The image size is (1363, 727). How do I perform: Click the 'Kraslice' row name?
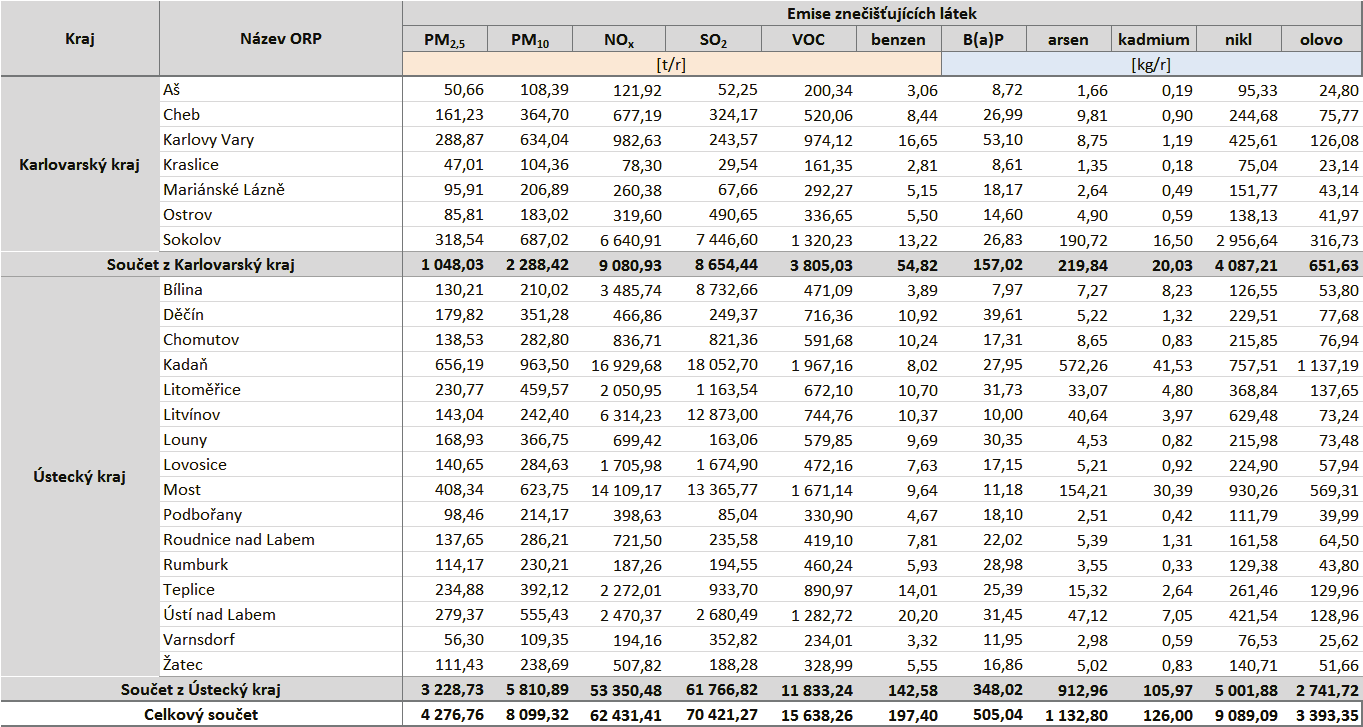[190, 165]
